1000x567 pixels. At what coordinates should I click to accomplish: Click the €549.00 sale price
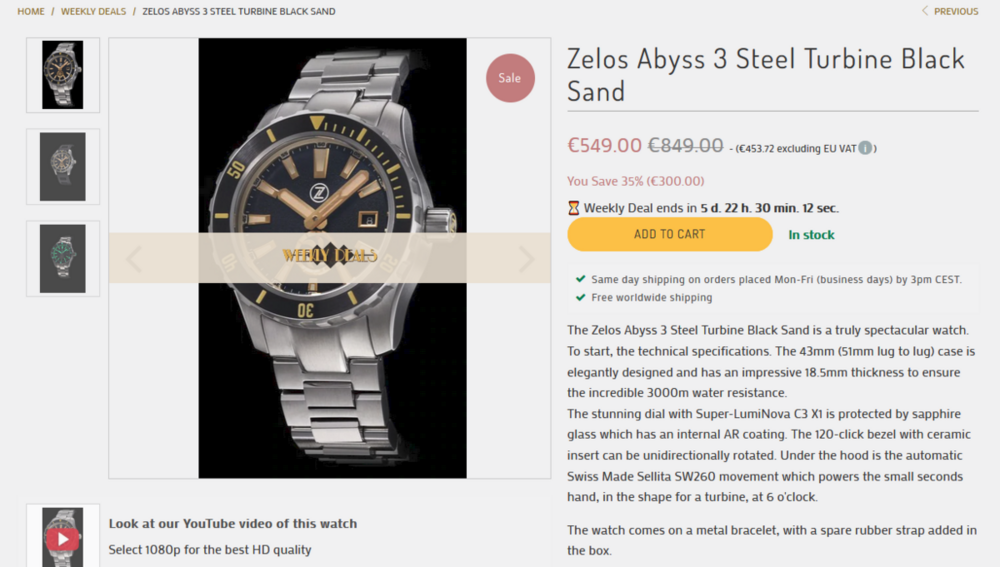click(x=604, y=145)
